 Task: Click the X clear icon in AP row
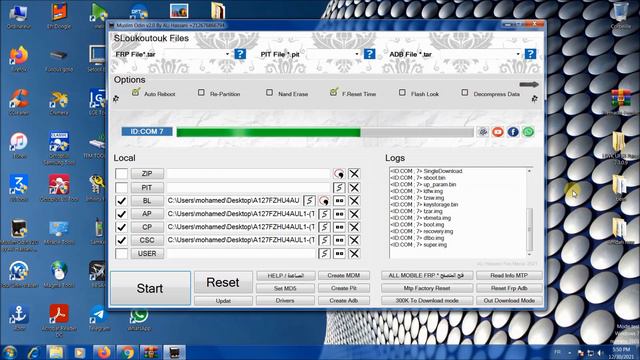(354, 214)
